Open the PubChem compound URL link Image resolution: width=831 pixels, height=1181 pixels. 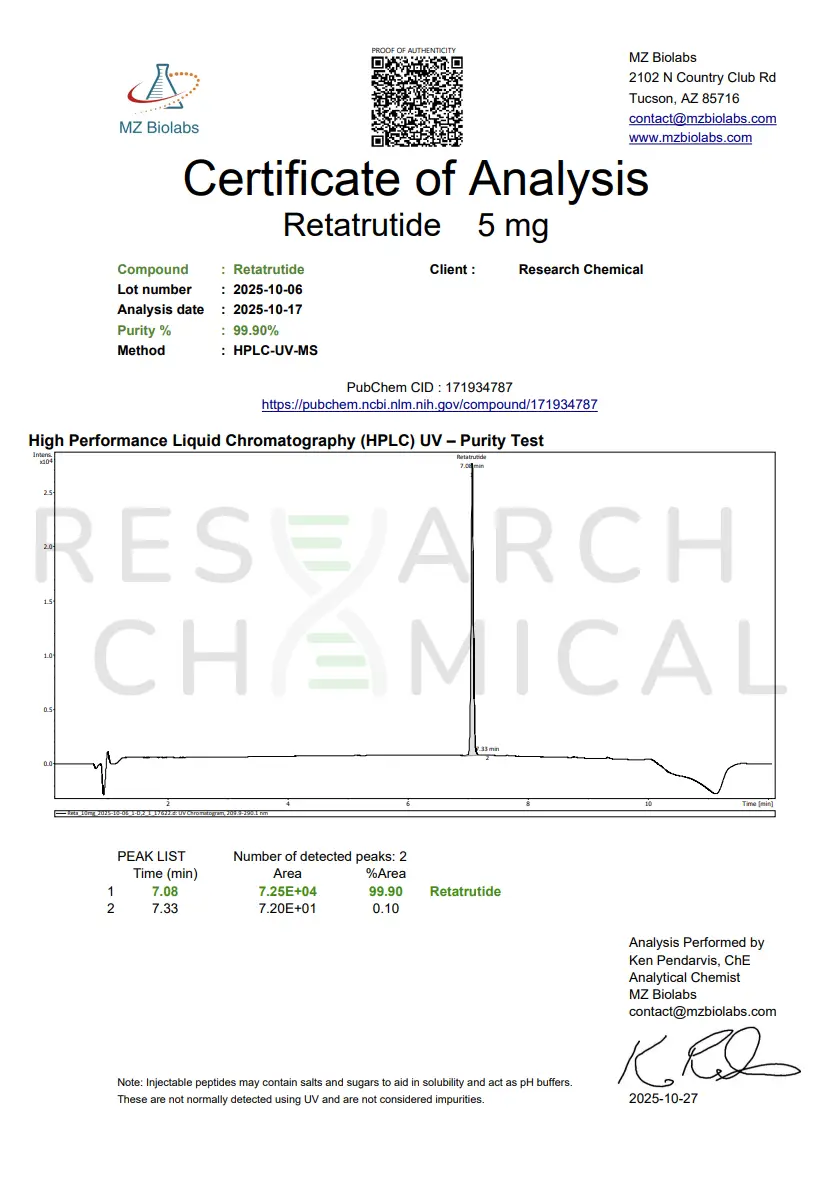pyautogui.click(x=429, y=405)
